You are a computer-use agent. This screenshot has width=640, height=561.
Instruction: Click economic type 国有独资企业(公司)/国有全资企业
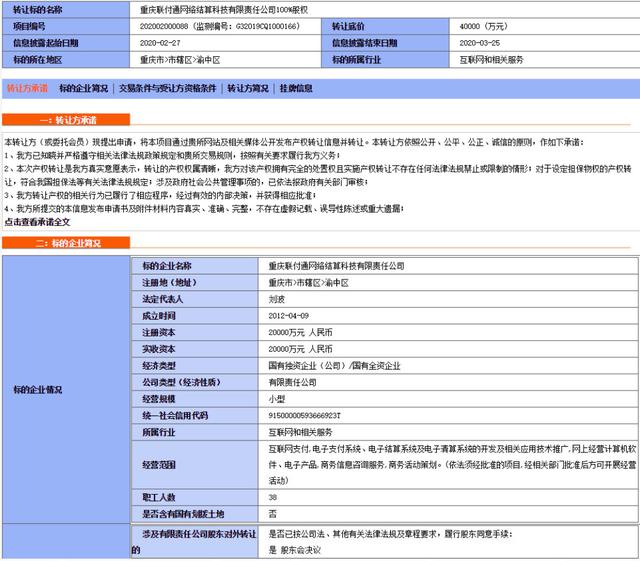point(334,366)
